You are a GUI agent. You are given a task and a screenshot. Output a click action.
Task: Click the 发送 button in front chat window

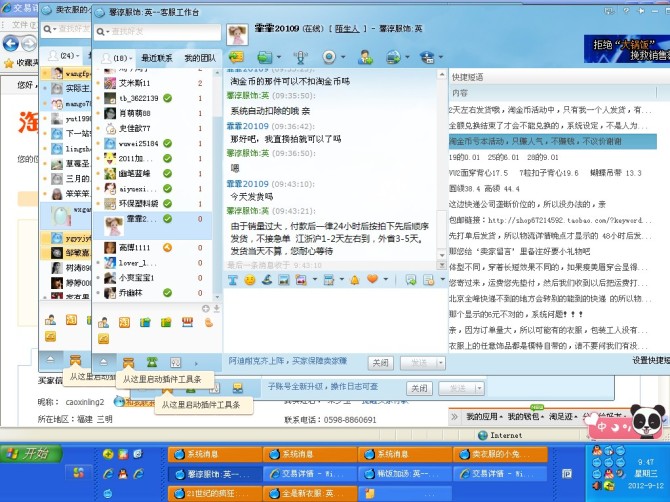pos(419,363)
